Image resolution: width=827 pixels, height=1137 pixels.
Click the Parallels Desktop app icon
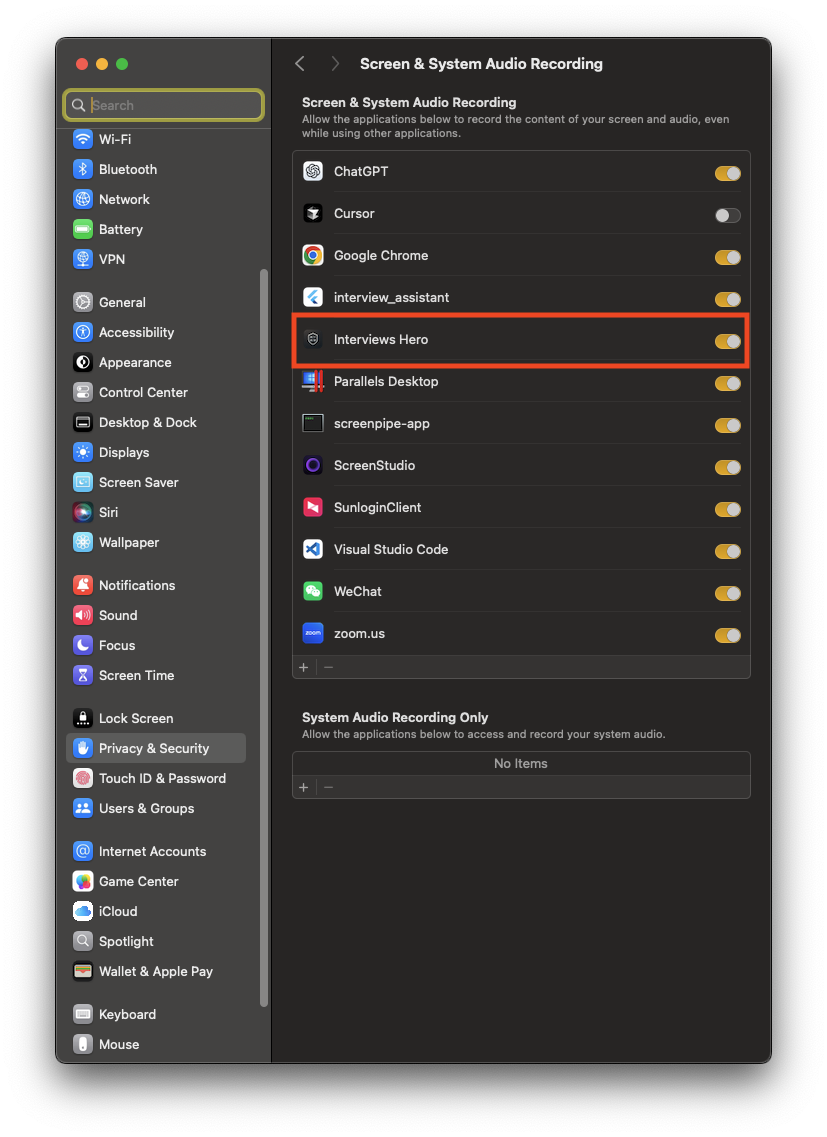[x=313, y=381]
